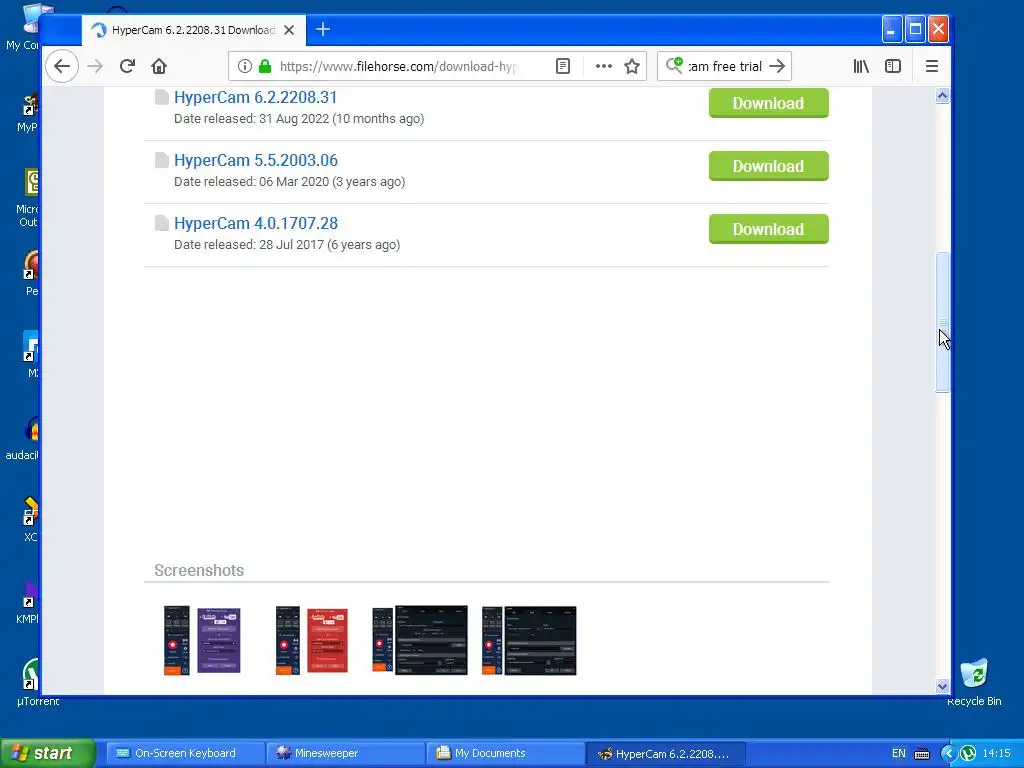The image size is (1024, 768).
Task: Open the Library bookshelf icon
Action: (861, 66)
